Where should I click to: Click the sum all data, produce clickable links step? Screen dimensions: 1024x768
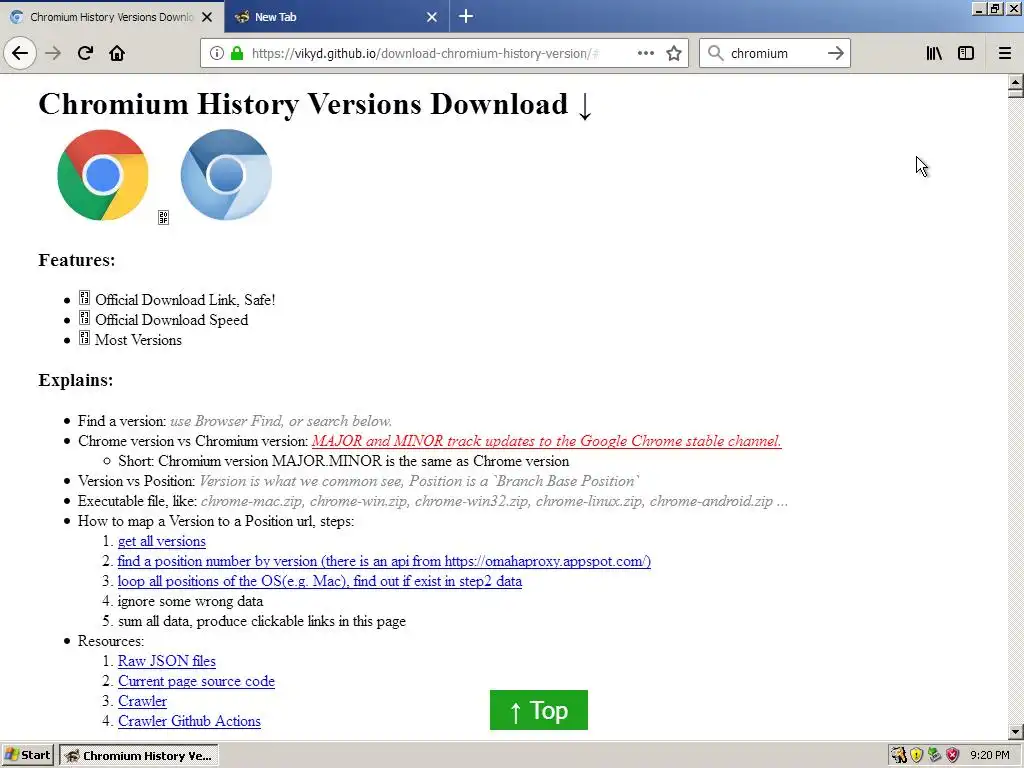click(x=262, y=621)
